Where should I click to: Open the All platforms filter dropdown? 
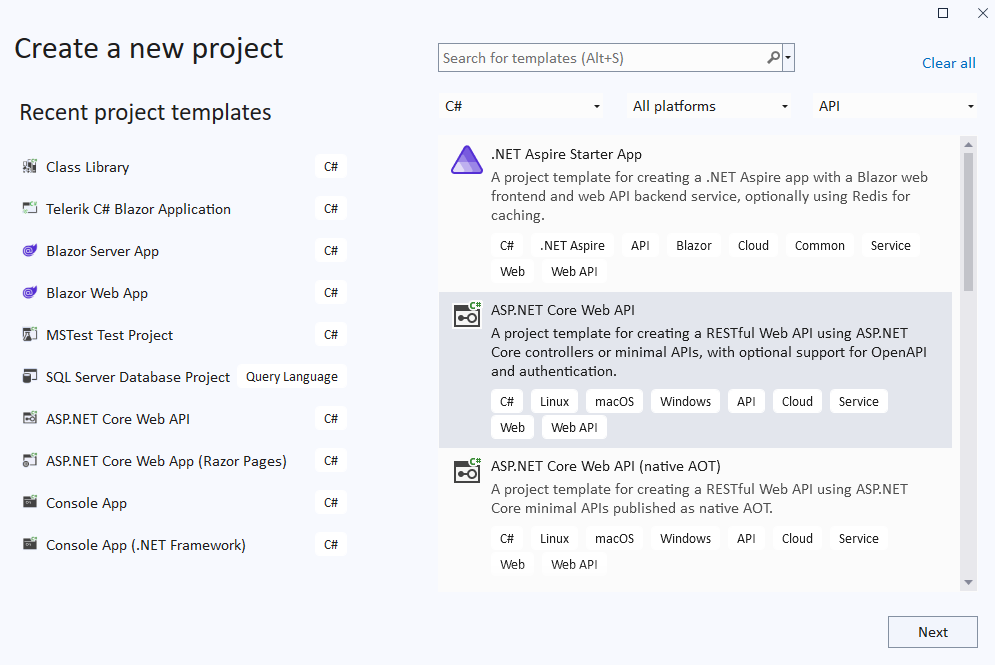click(x=709, y=106)
